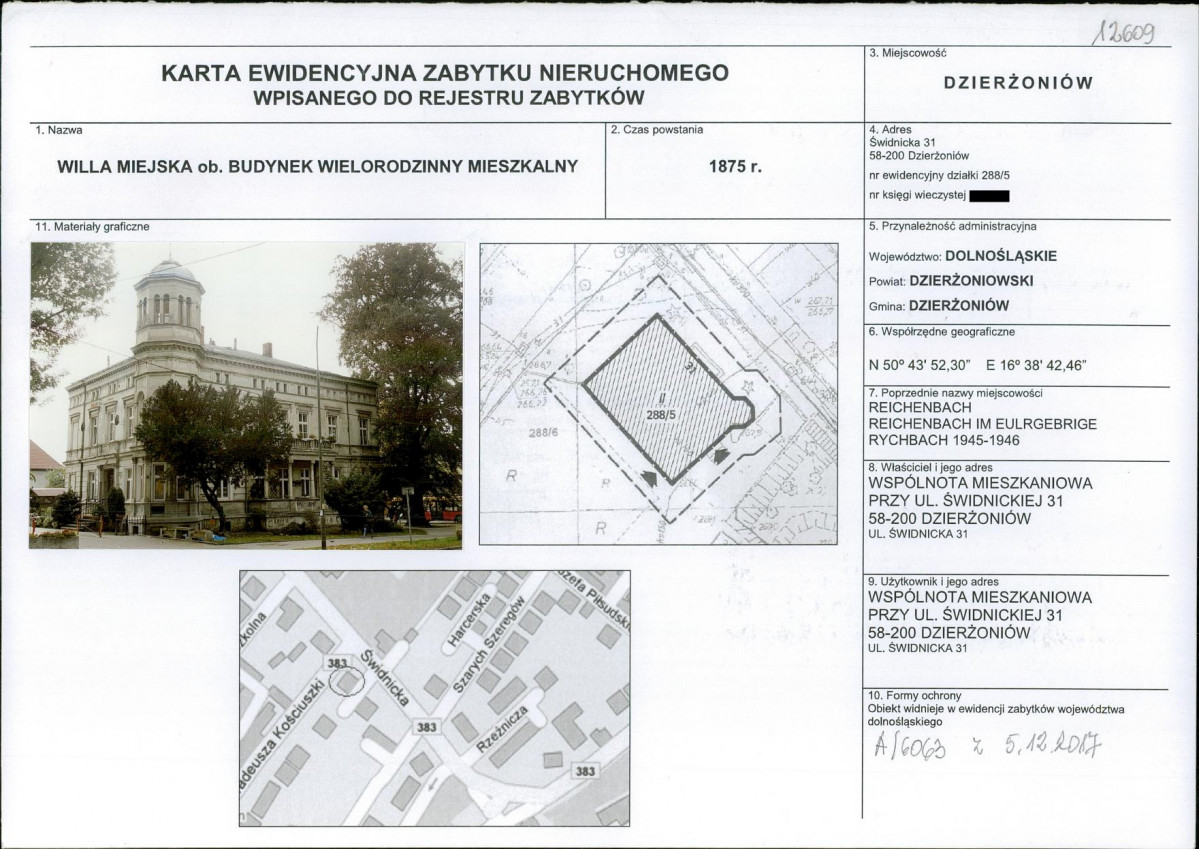Click the Świdnicka street label on the map
The width and height of the screenshot is (1199, 849).
pyautogui.click(x=383, y=678)
